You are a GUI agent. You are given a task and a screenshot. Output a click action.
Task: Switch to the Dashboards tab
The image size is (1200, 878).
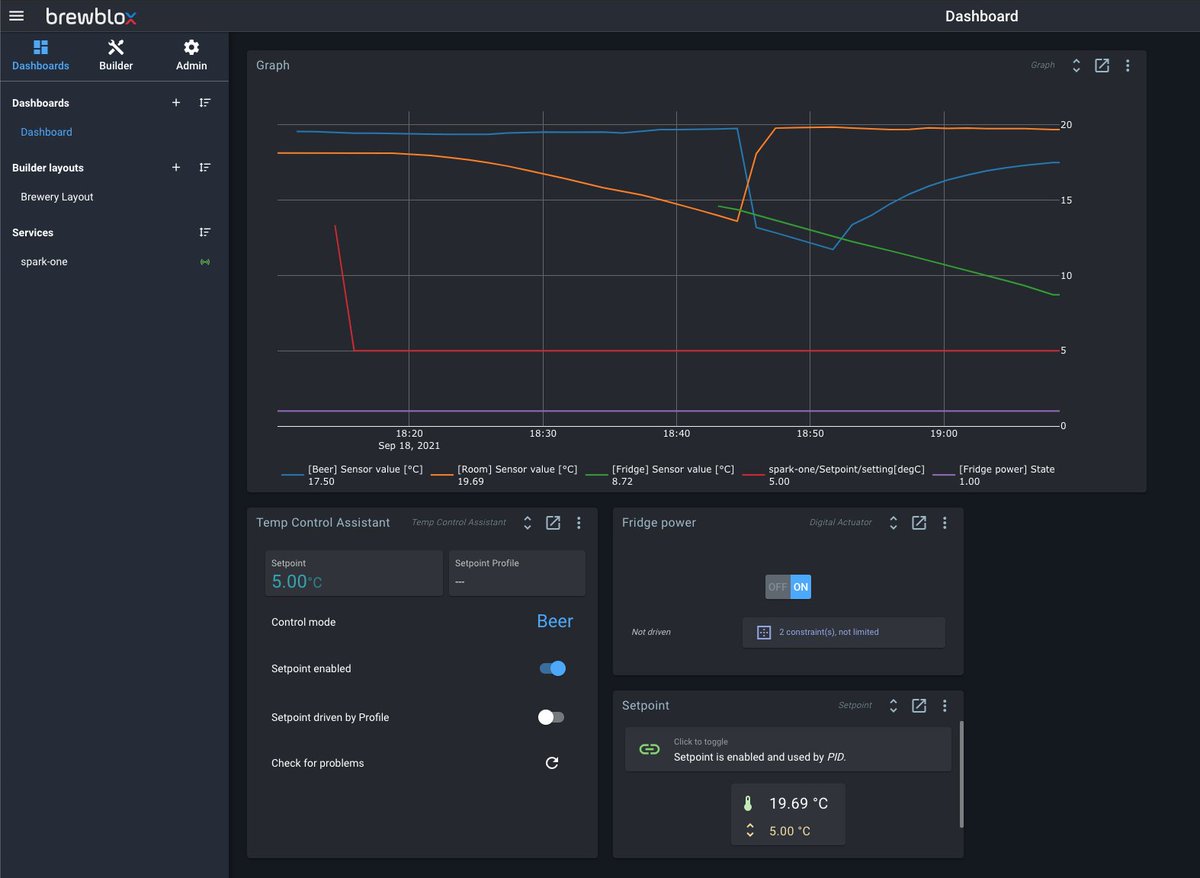point(41,55)
